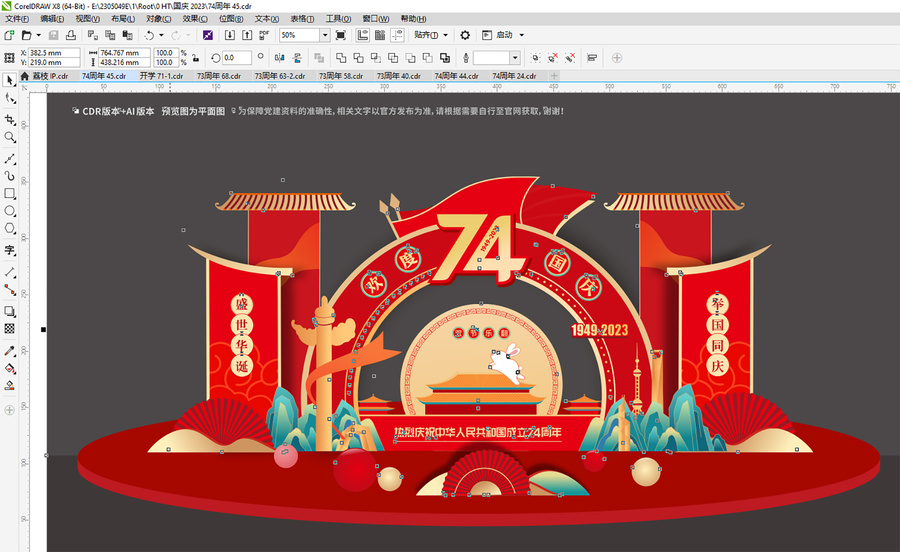Select the Interactive Fill tool
This screenshot has width=900, height=552.
pos(9,368)
